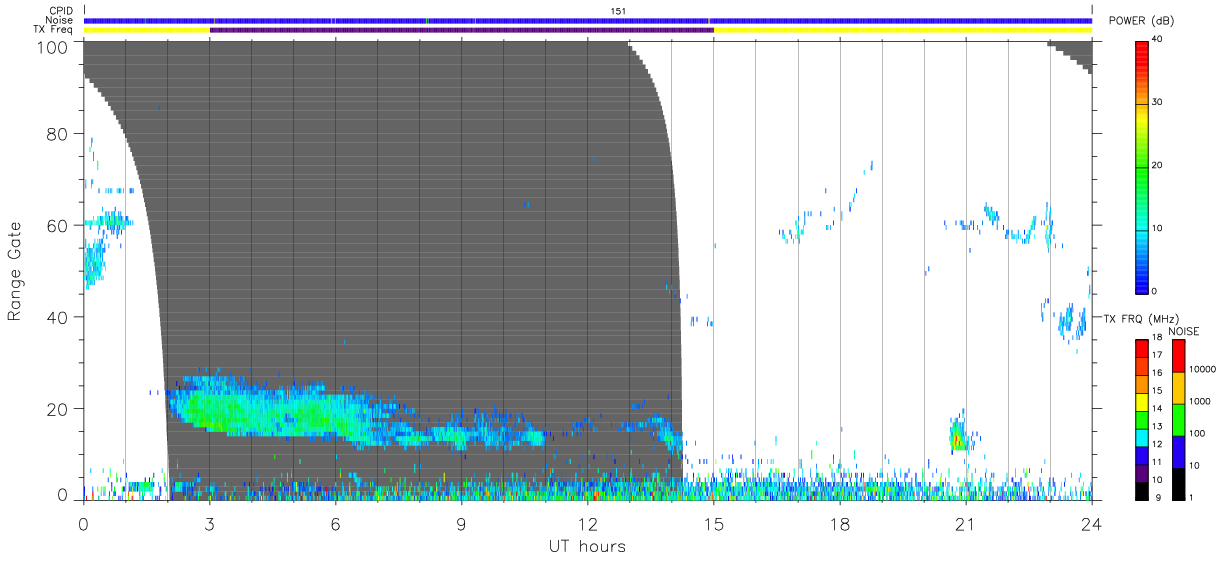This screenshot has width=1228, height=567.
Task: Click the 9 tick on UT hours axis
Action: (x=461, y=523)
